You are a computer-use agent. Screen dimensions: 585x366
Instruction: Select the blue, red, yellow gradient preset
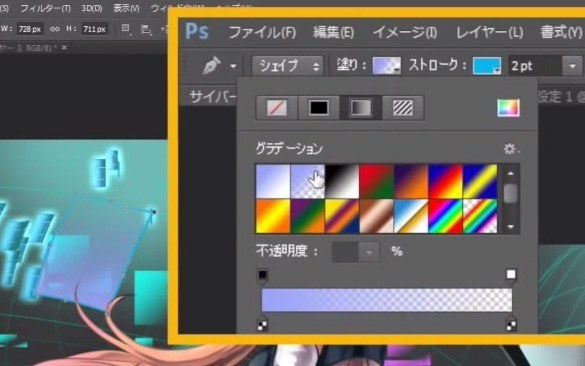(445, 182)
